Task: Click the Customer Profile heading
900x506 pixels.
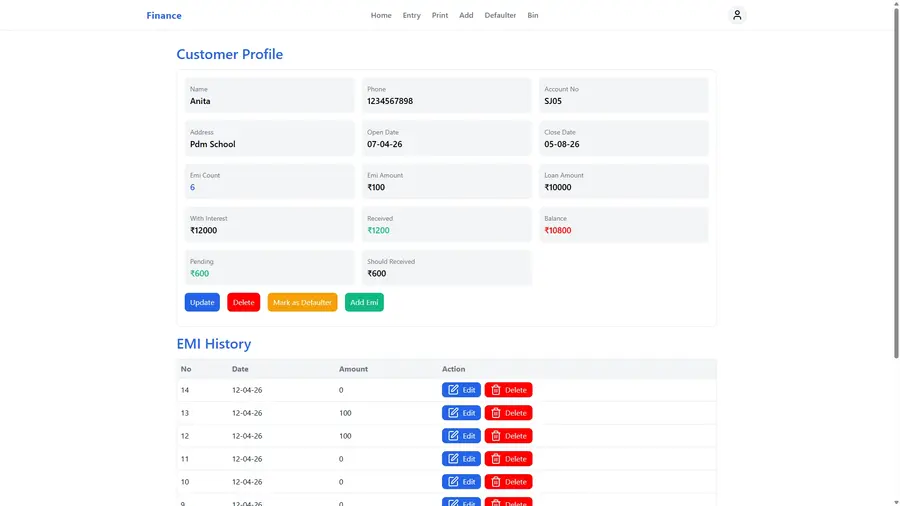Action: pos(230,54)
